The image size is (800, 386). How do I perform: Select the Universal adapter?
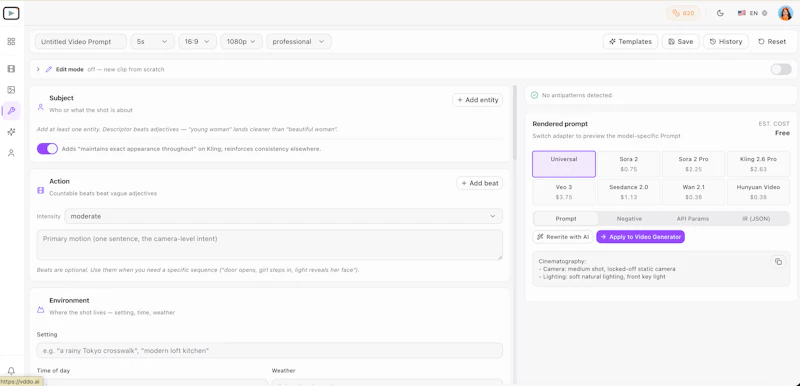pos(564,164)
